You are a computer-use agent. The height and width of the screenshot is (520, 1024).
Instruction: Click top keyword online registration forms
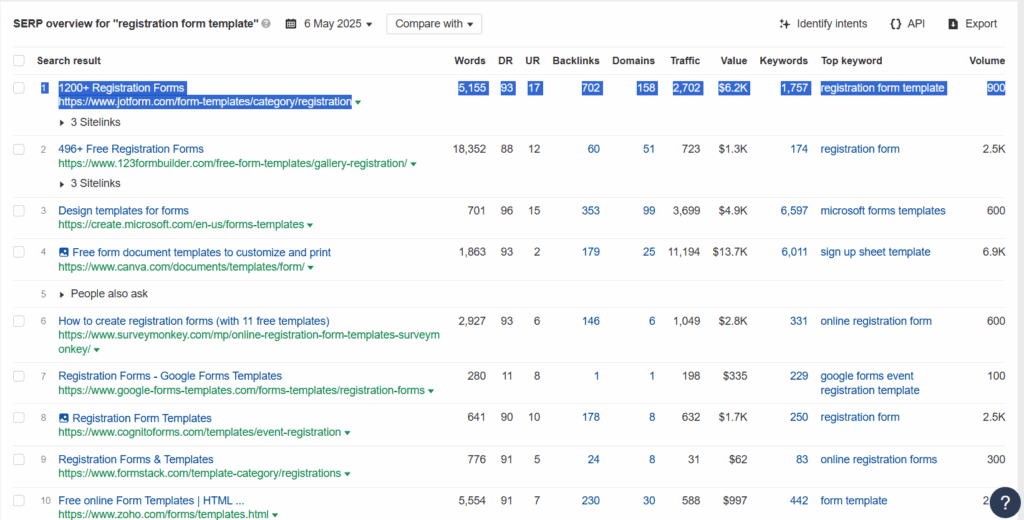[x=878, y=459]
